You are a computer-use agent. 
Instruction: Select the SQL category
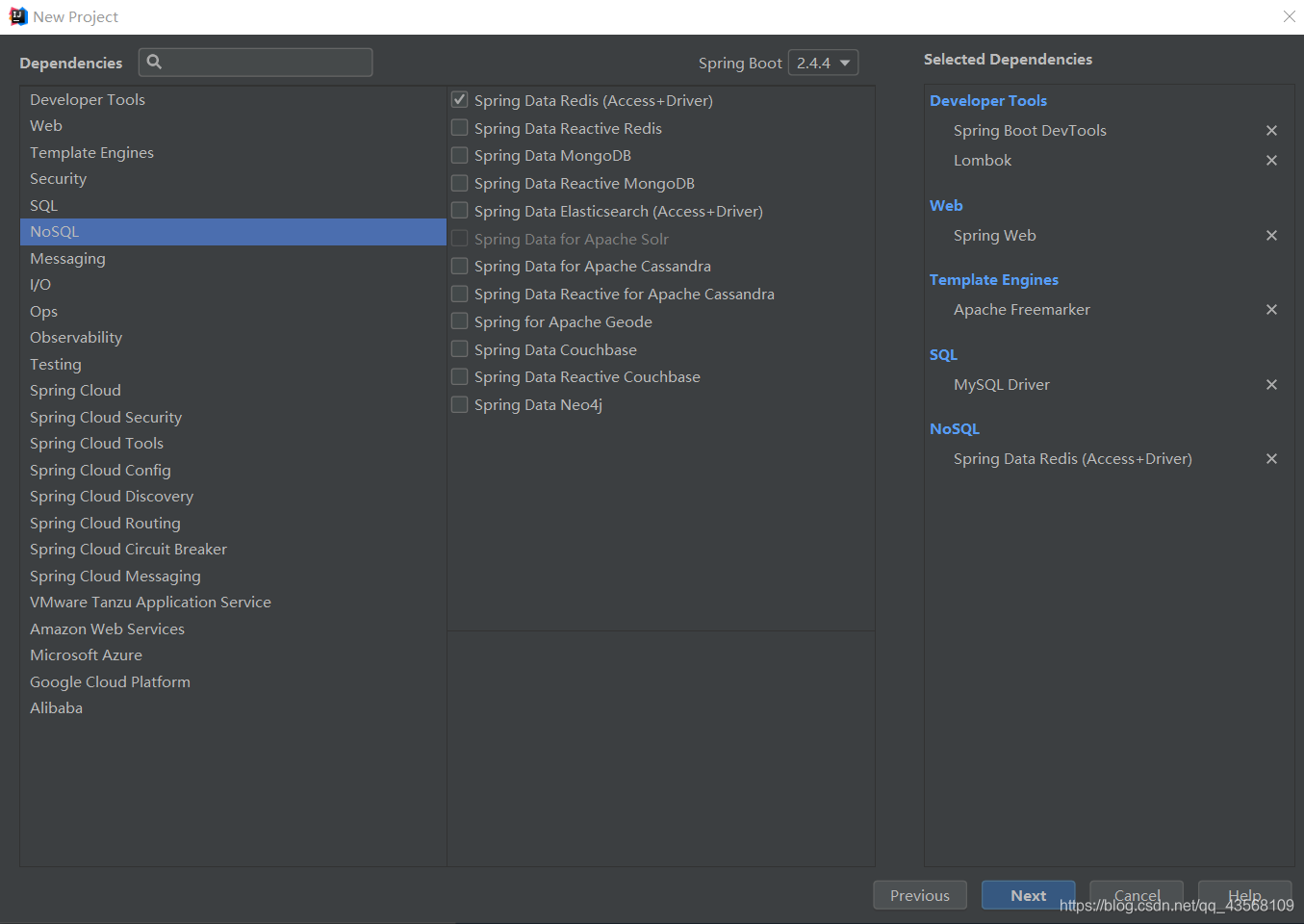(233, 205)
